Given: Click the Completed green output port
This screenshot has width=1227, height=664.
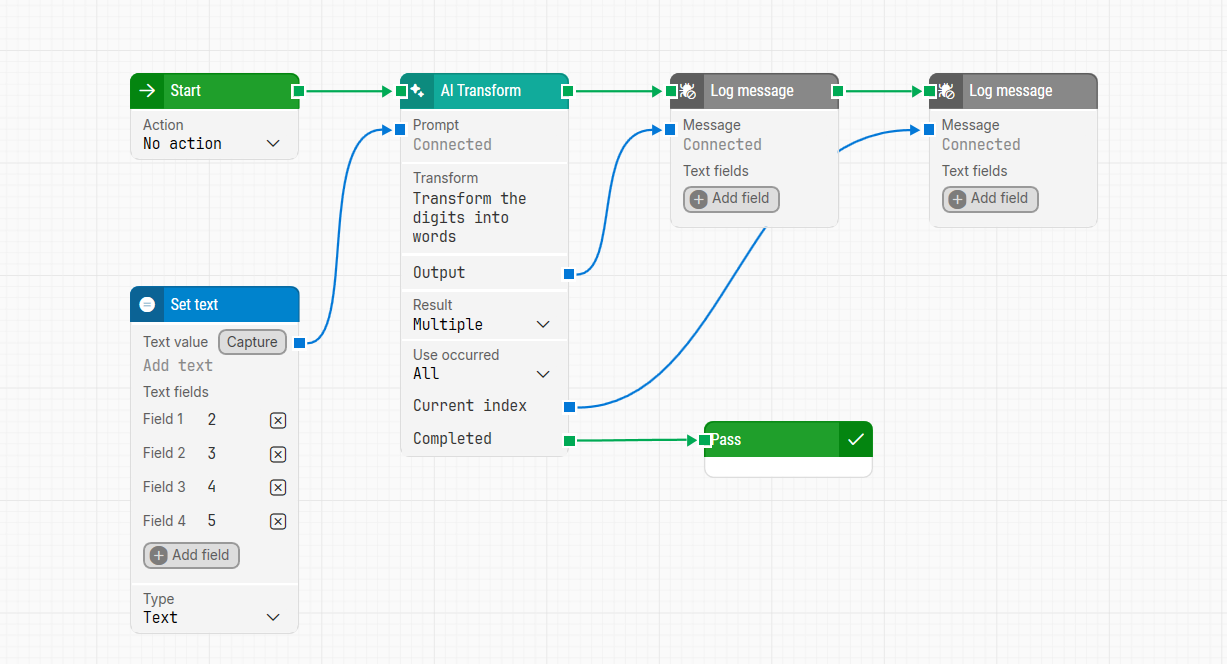Looking at the screenshot, I should 569,440.
